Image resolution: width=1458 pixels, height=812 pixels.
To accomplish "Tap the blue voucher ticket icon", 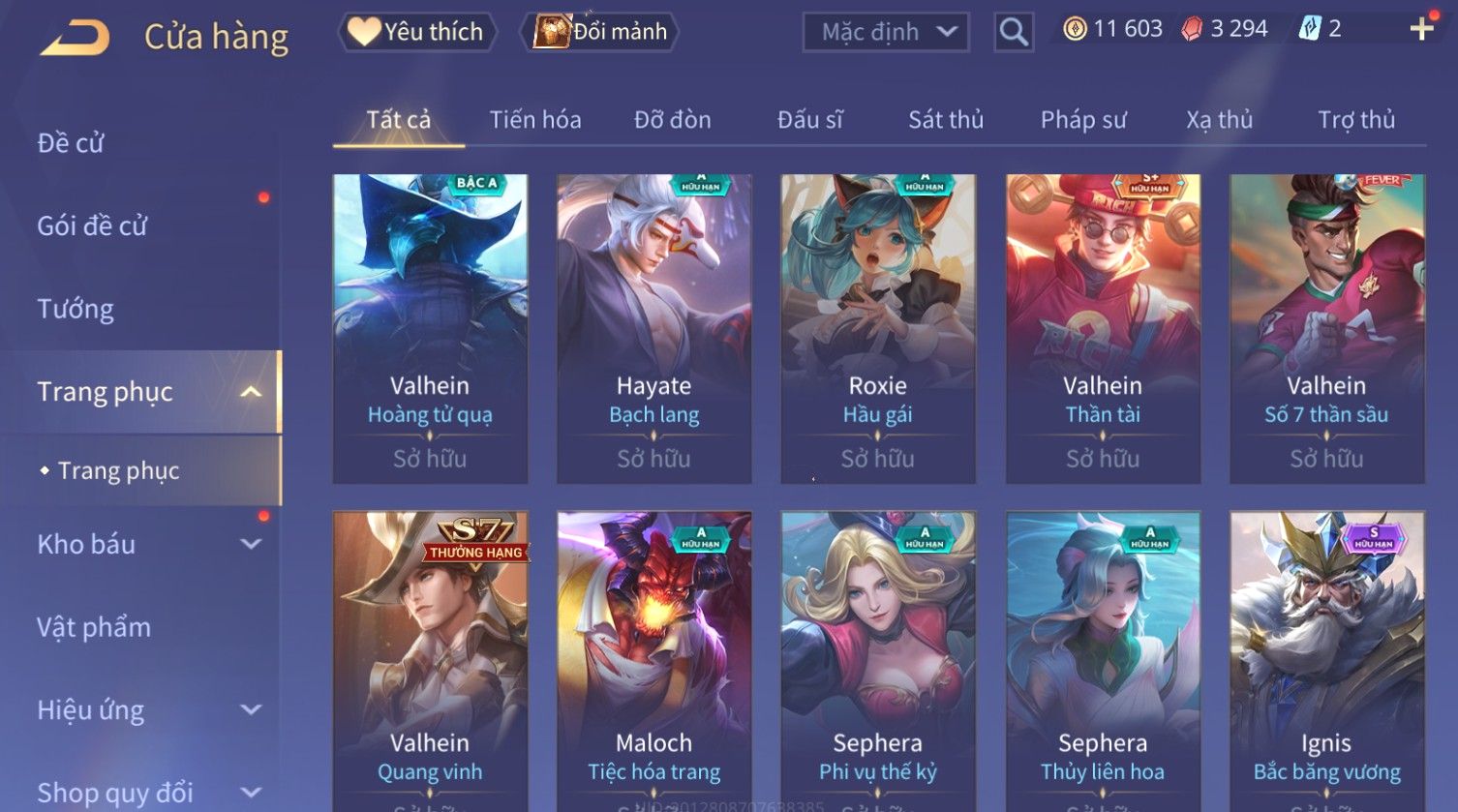I will coord(1309,29).
